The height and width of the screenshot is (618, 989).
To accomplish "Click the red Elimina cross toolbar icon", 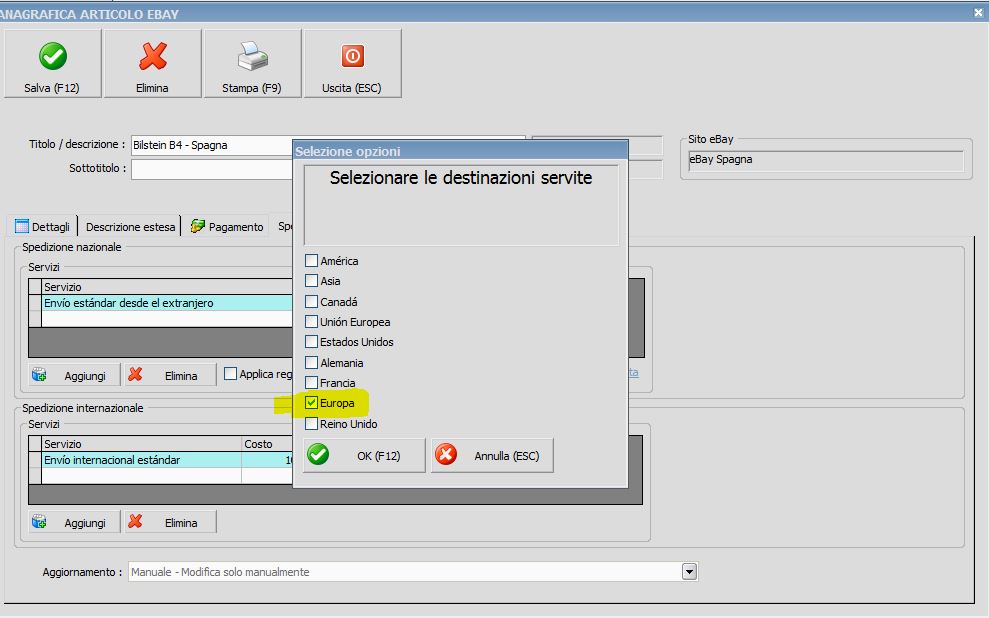I will point(153,56).
